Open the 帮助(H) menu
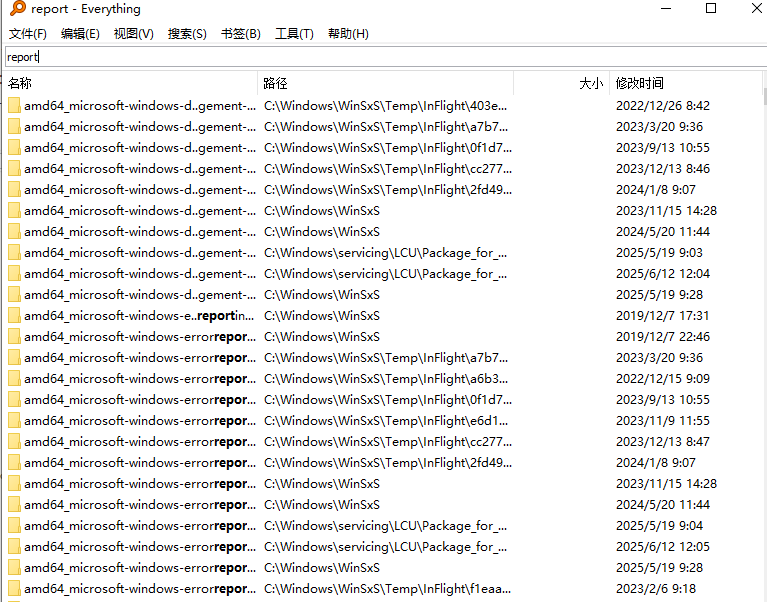The height and width of the screenshot is (602, 767). (348, 34)
